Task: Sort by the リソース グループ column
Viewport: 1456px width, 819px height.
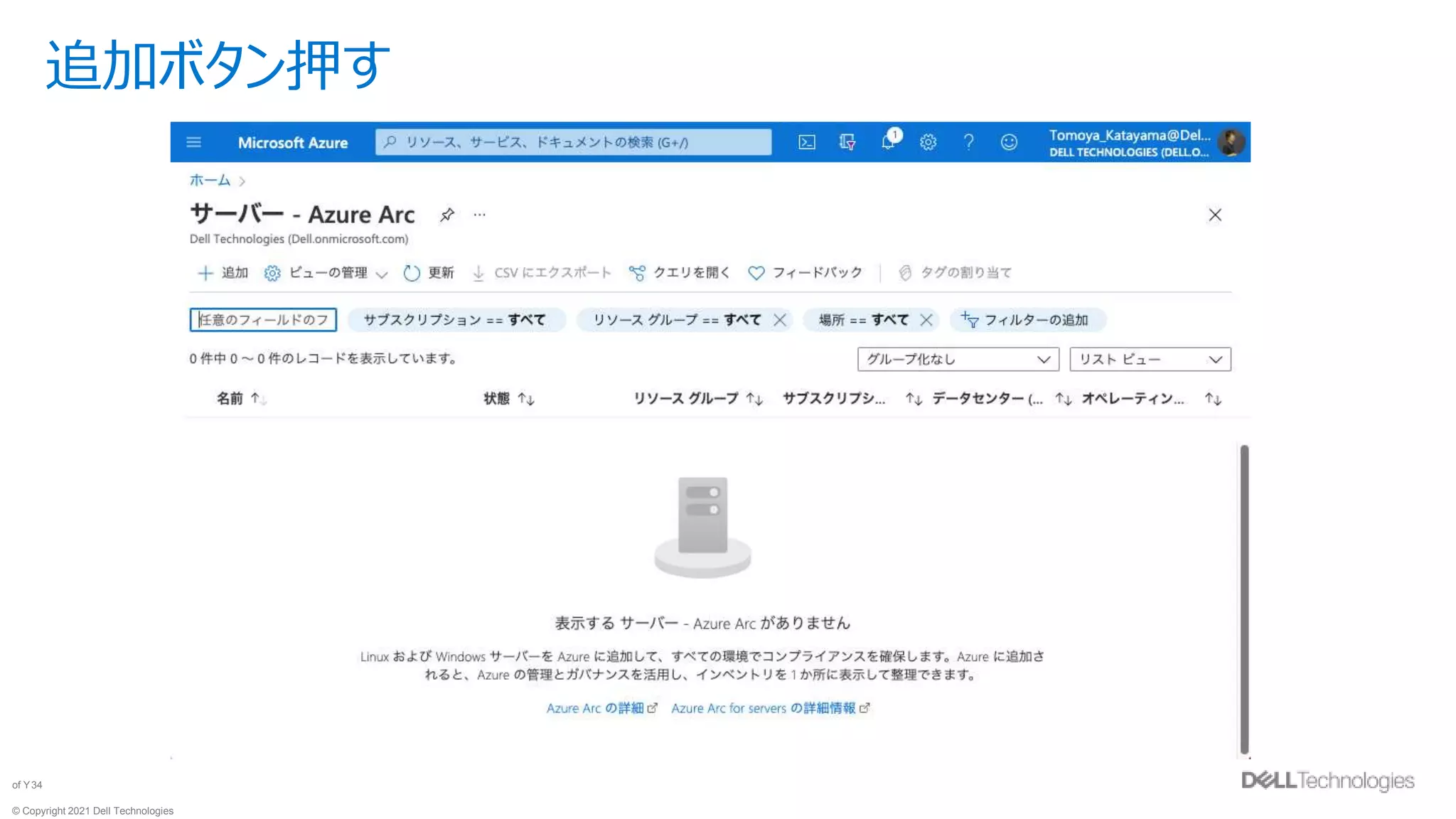Action: pos(698,399)
